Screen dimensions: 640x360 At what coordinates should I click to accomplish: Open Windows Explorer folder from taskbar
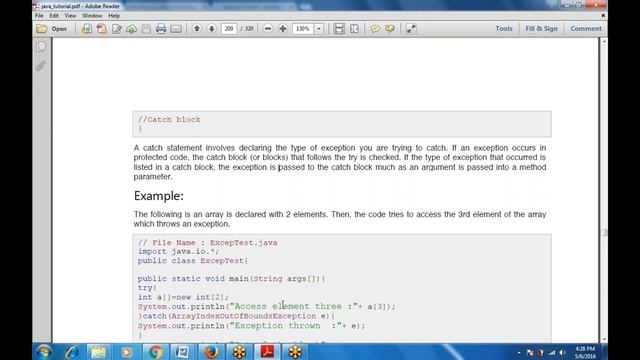pyautogui.click(x=98, y=352)
